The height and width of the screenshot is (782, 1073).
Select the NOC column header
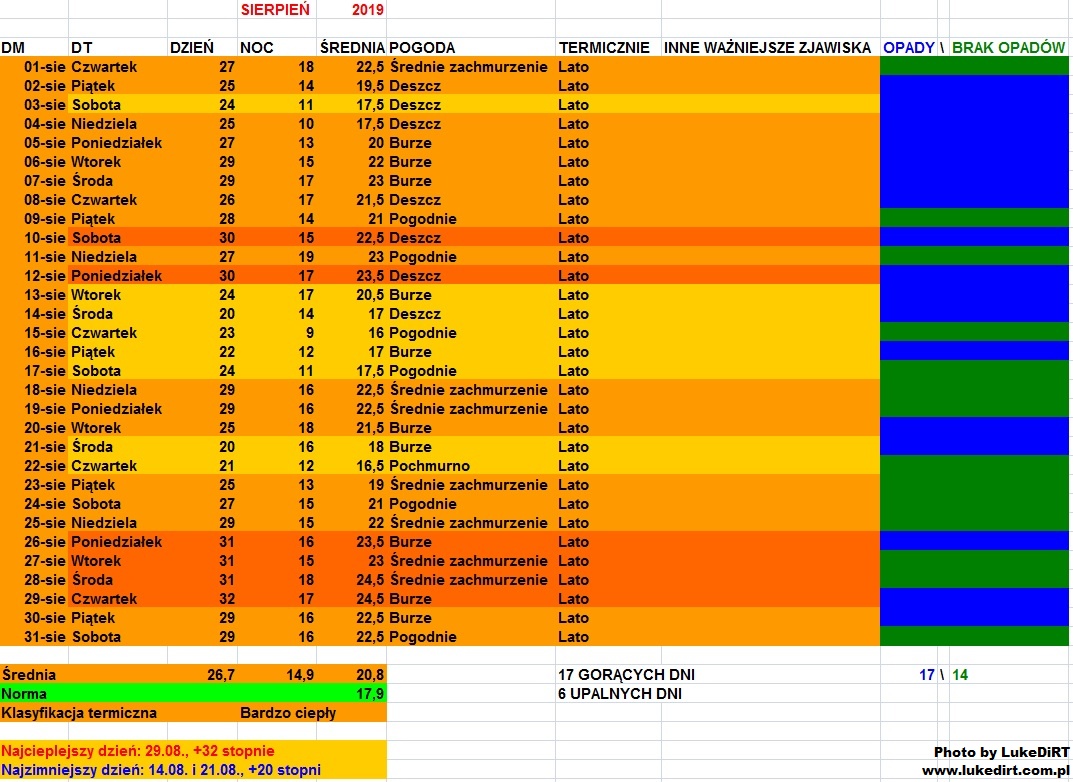[257, 48]
